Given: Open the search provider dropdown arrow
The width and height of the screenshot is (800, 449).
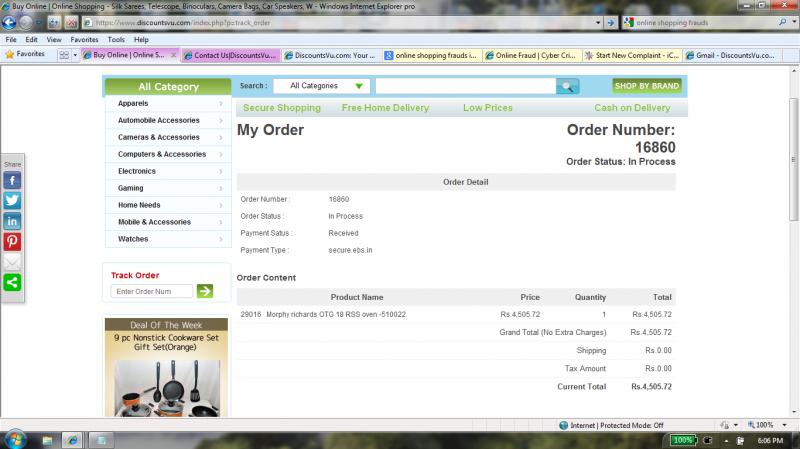Looking at the screenshot, I should pyautogui.click(x=794, y=22).
